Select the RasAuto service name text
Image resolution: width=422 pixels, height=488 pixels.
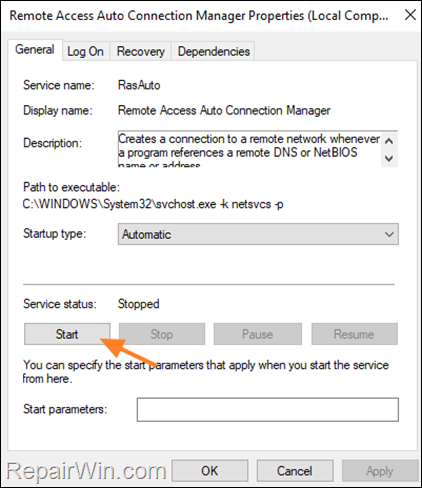click(139, 85)
